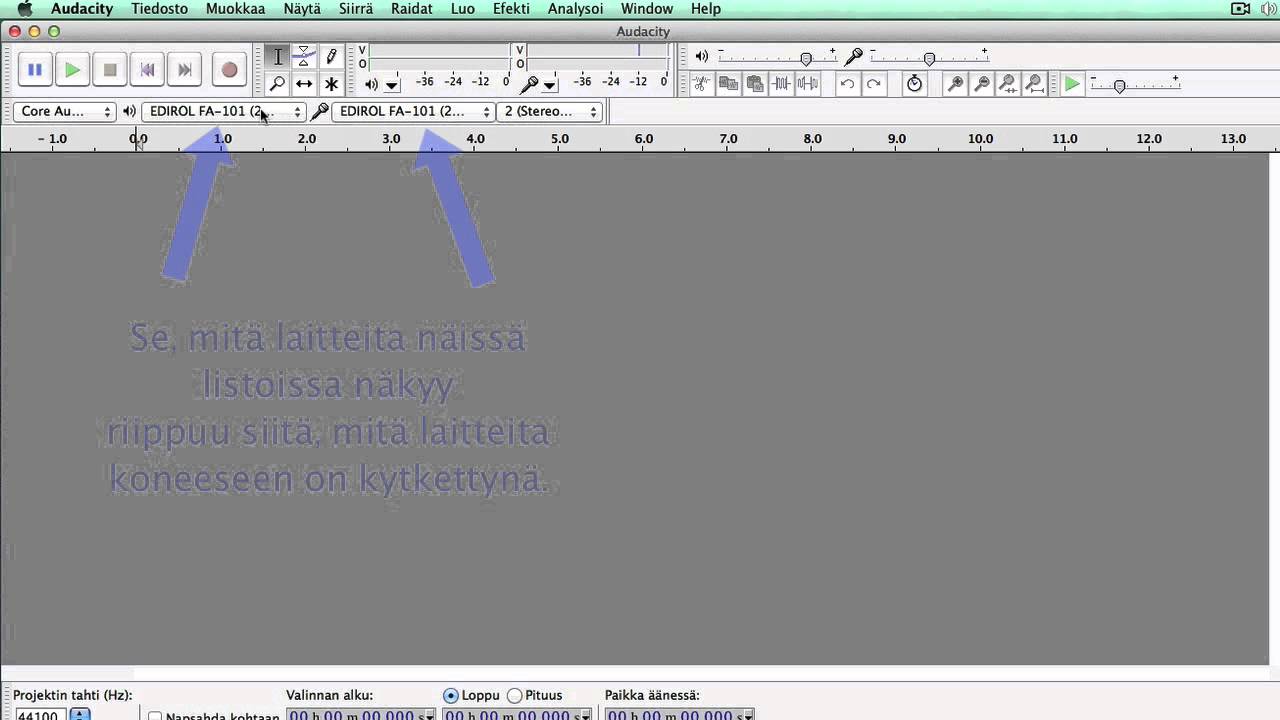Select the Envelope tool
This screenshot has height=720, width=1280.
pyautogui.click(x=304, y=57)
